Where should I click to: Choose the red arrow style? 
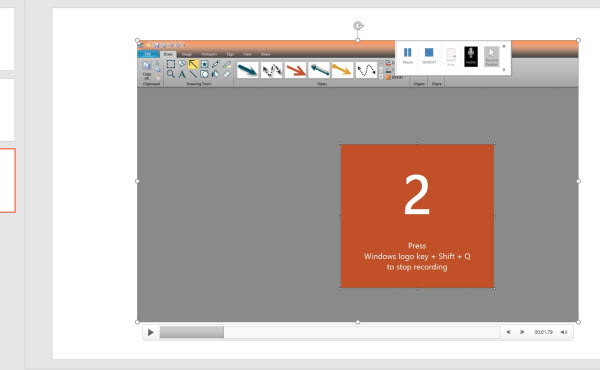[295, 70]
